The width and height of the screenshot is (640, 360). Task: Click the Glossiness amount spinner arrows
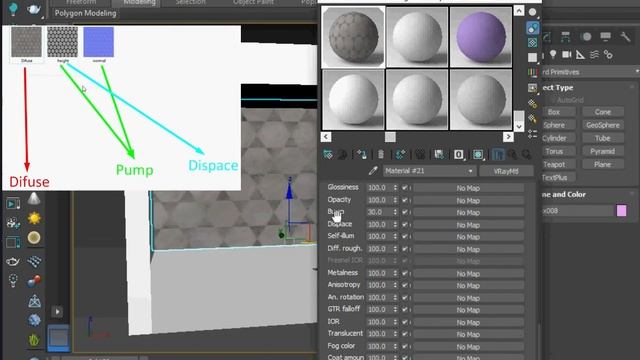[x=395, y=188]
